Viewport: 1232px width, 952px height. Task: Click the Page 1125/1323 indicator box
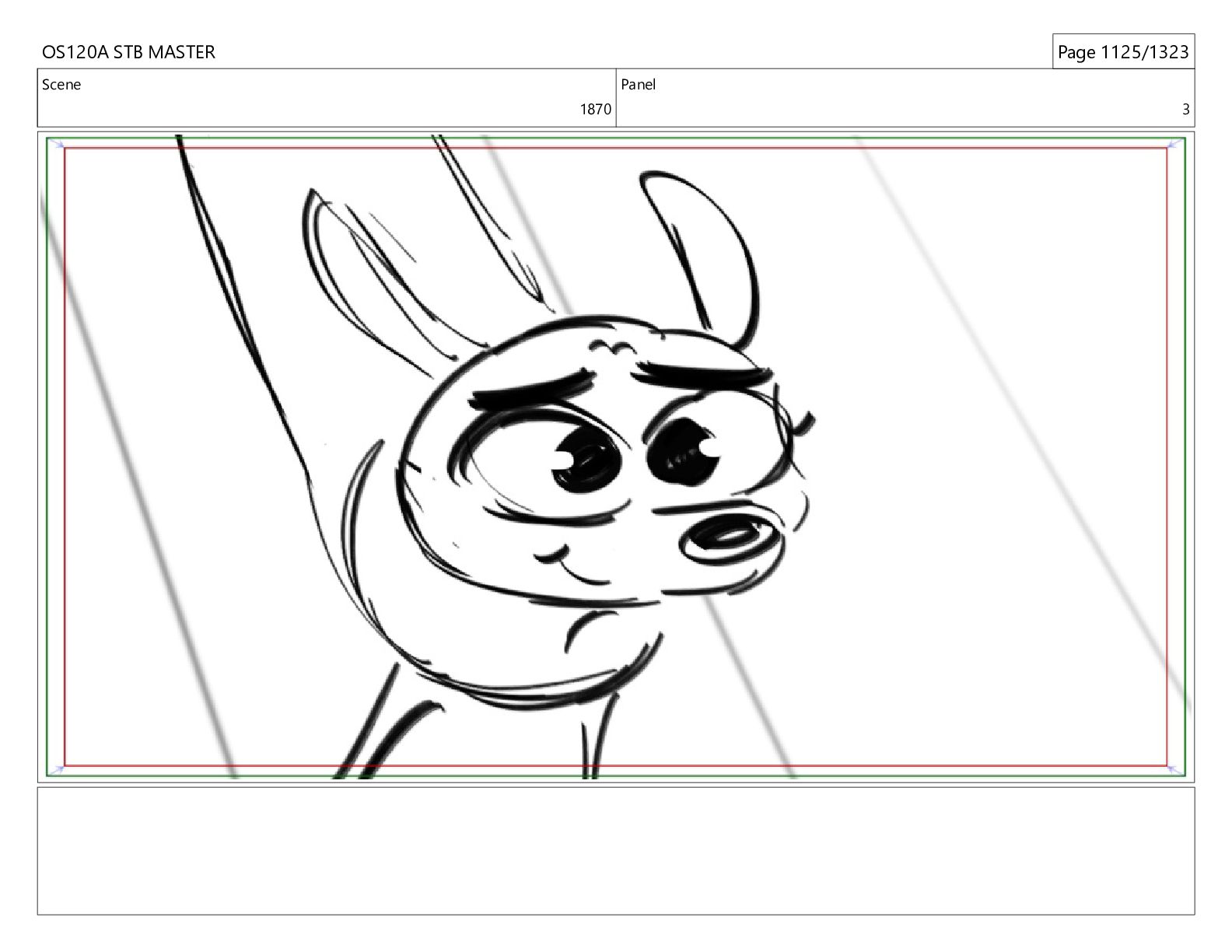click(x=1123, y=51)
